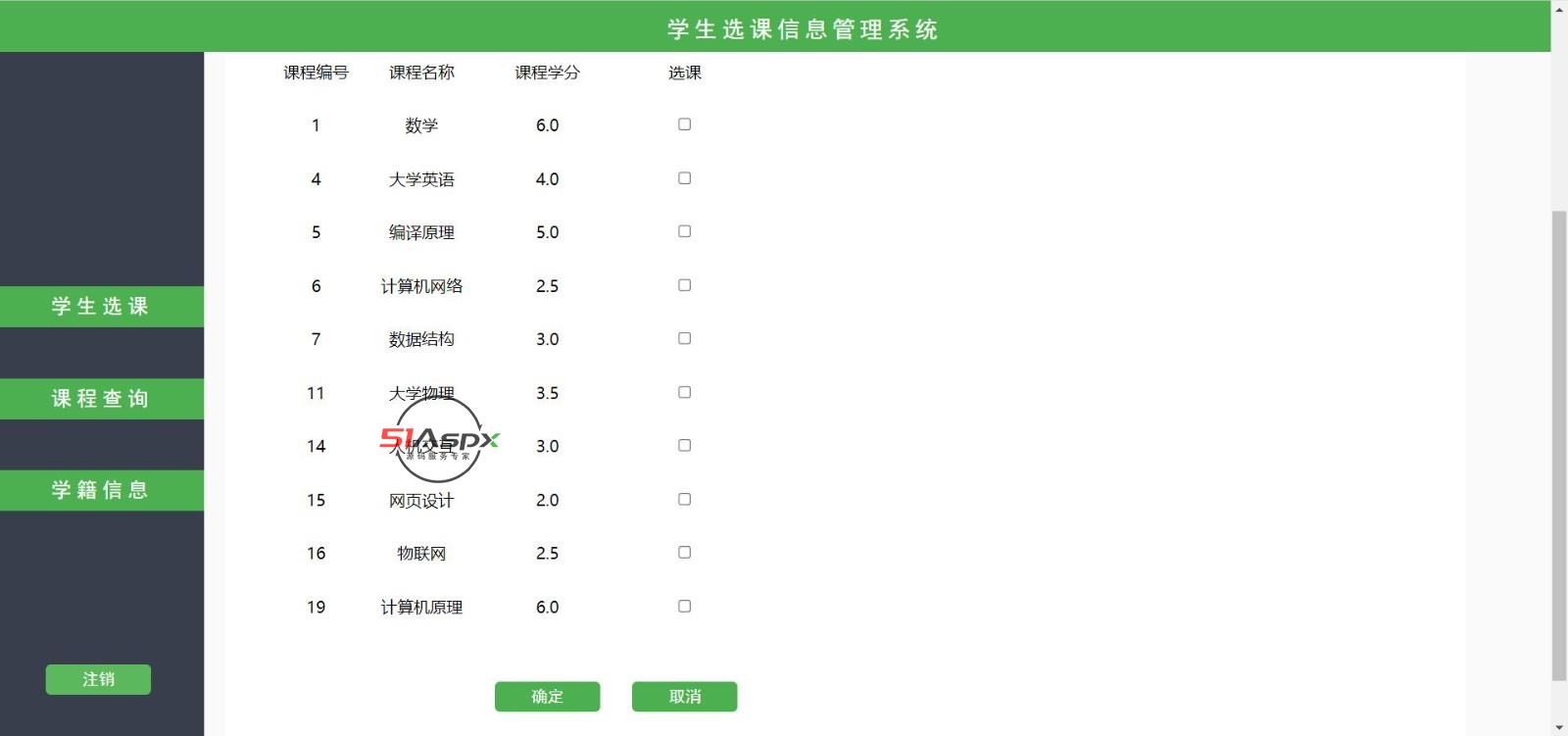Click the course name 计算机原理

coord(421,608)
